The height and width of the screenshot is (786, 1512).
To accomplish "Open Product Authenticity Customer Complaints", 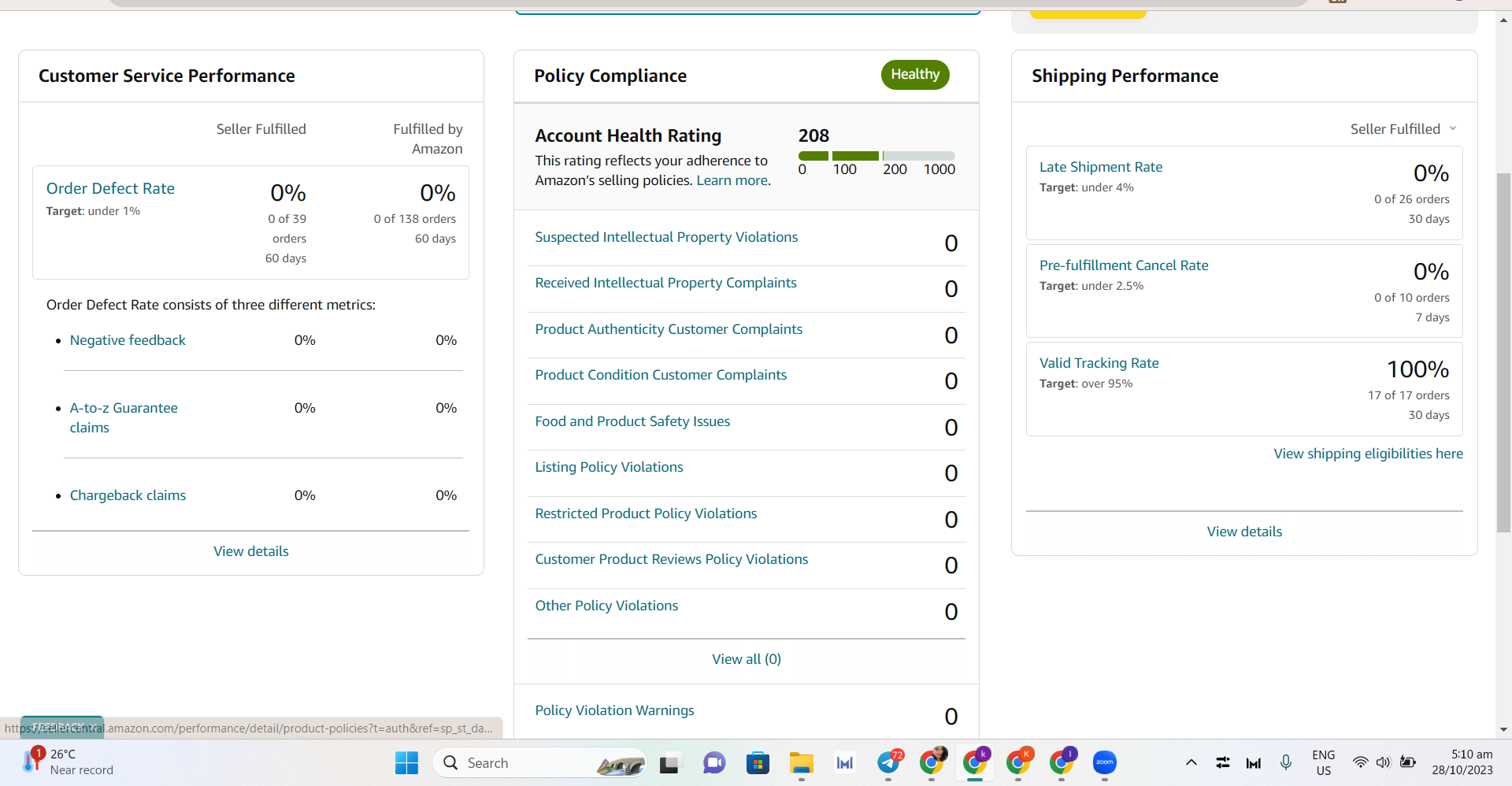I will (x=669, y=329).
